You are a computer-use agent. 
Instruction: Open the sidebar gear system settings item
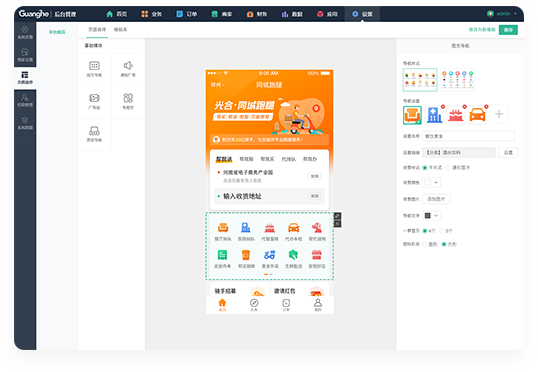pos(25,33)
